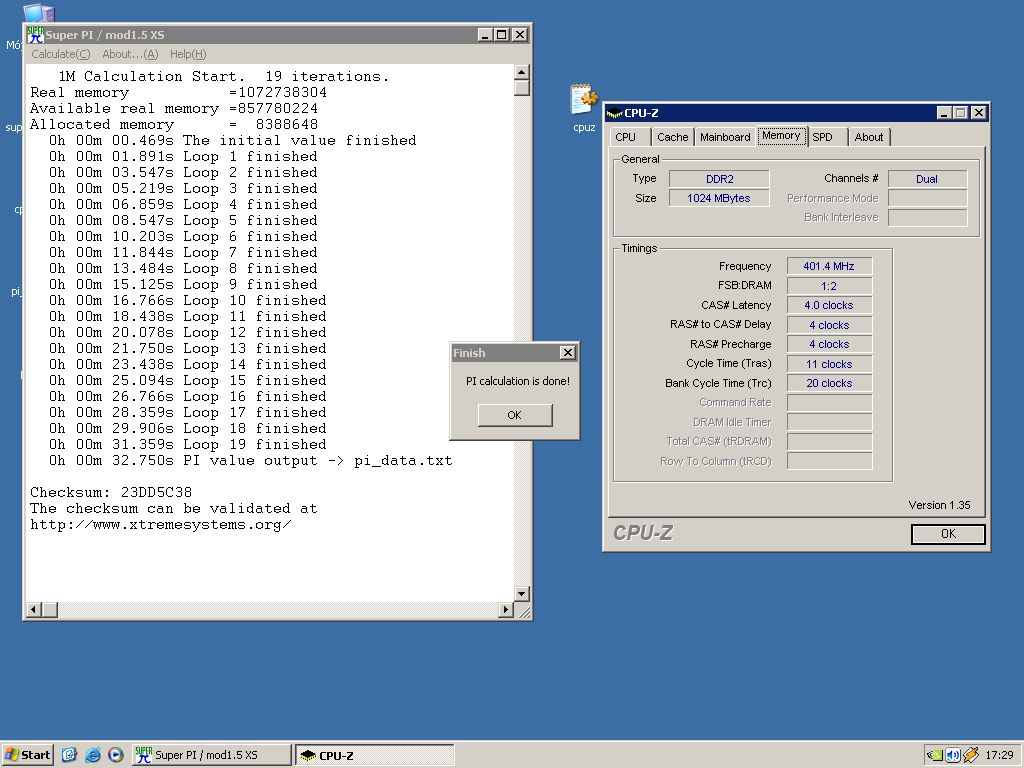Click Super PI horizontal scrollbar right arrow
Viewport: 1024px width, 768px height.
click(x=505, y=609)
